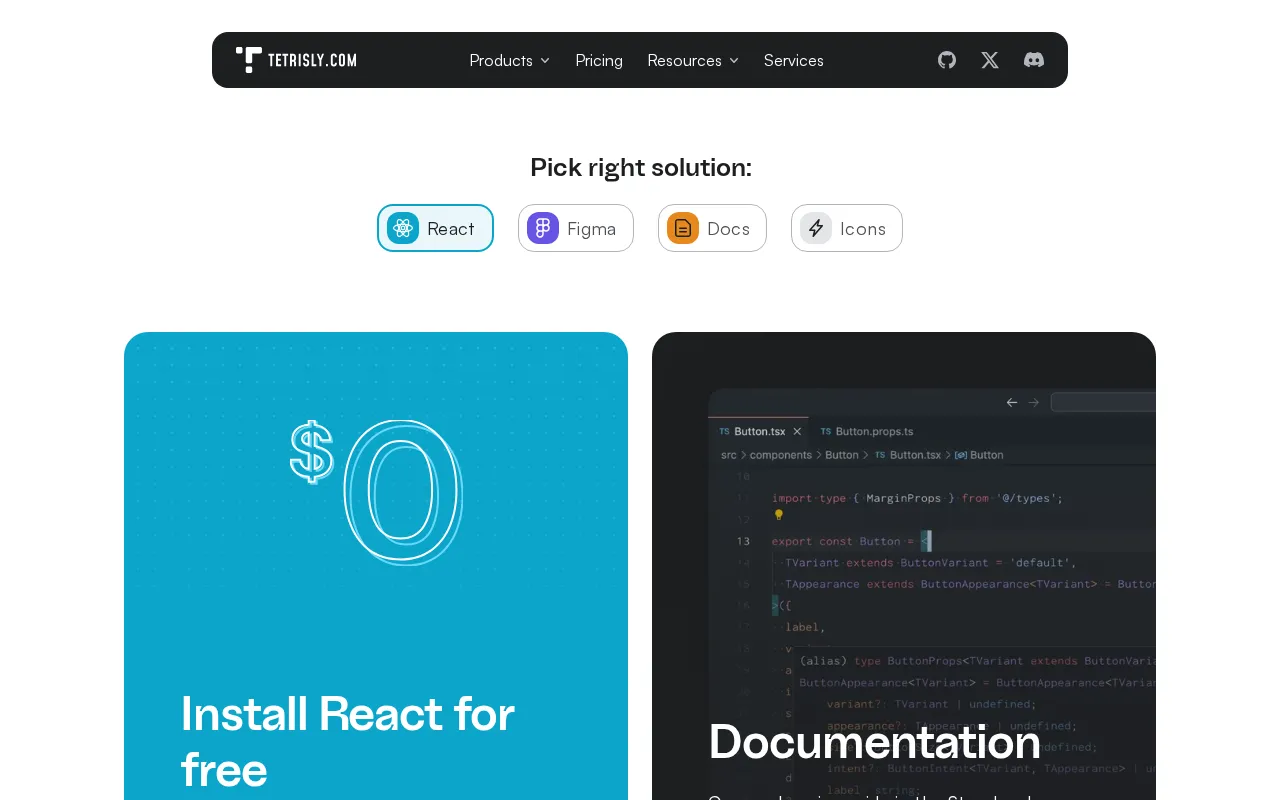Click the Pick right solution heading
The width and height of the screenshot is (1280, 800).
[x=641, y=167]
